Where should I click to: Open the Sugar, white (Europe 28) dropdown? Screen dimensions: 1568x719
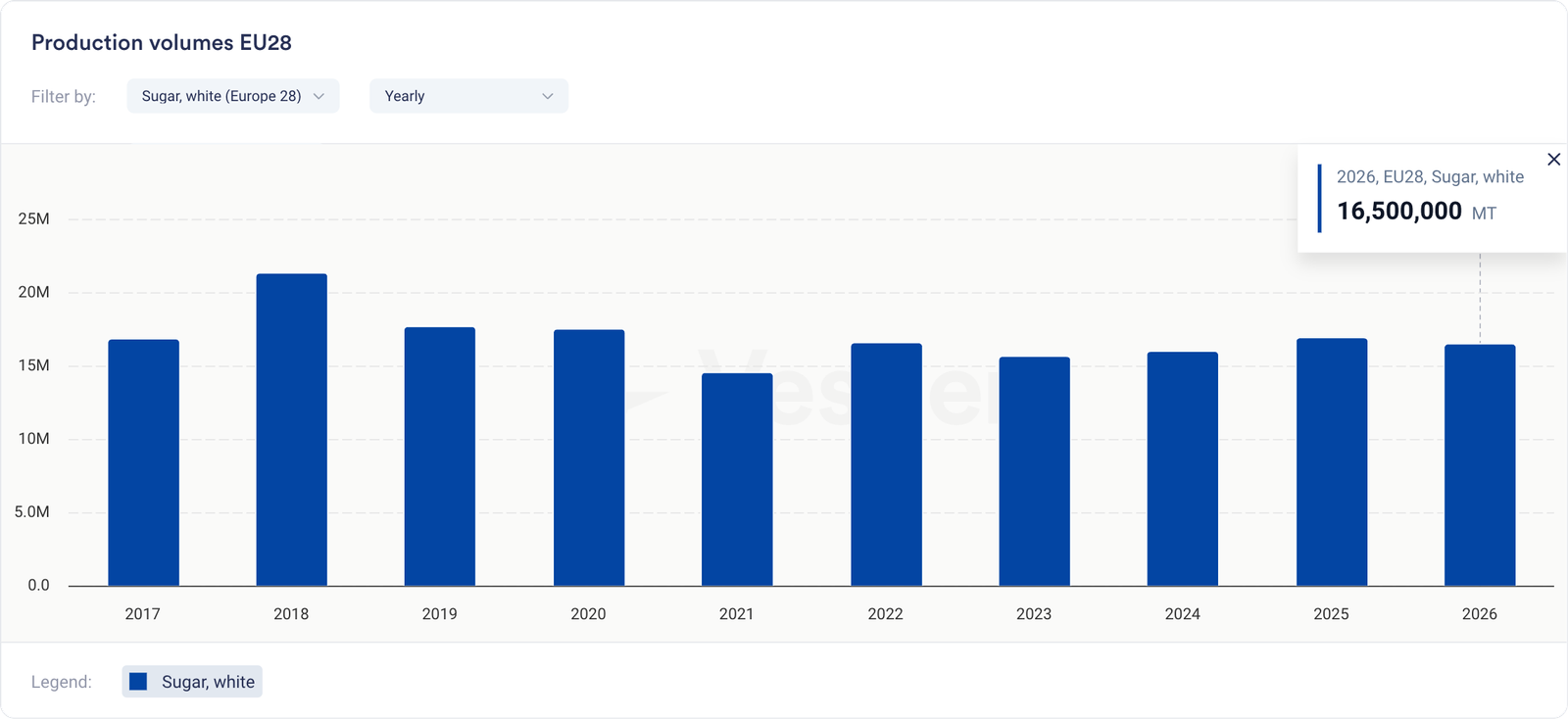[232, 96]
